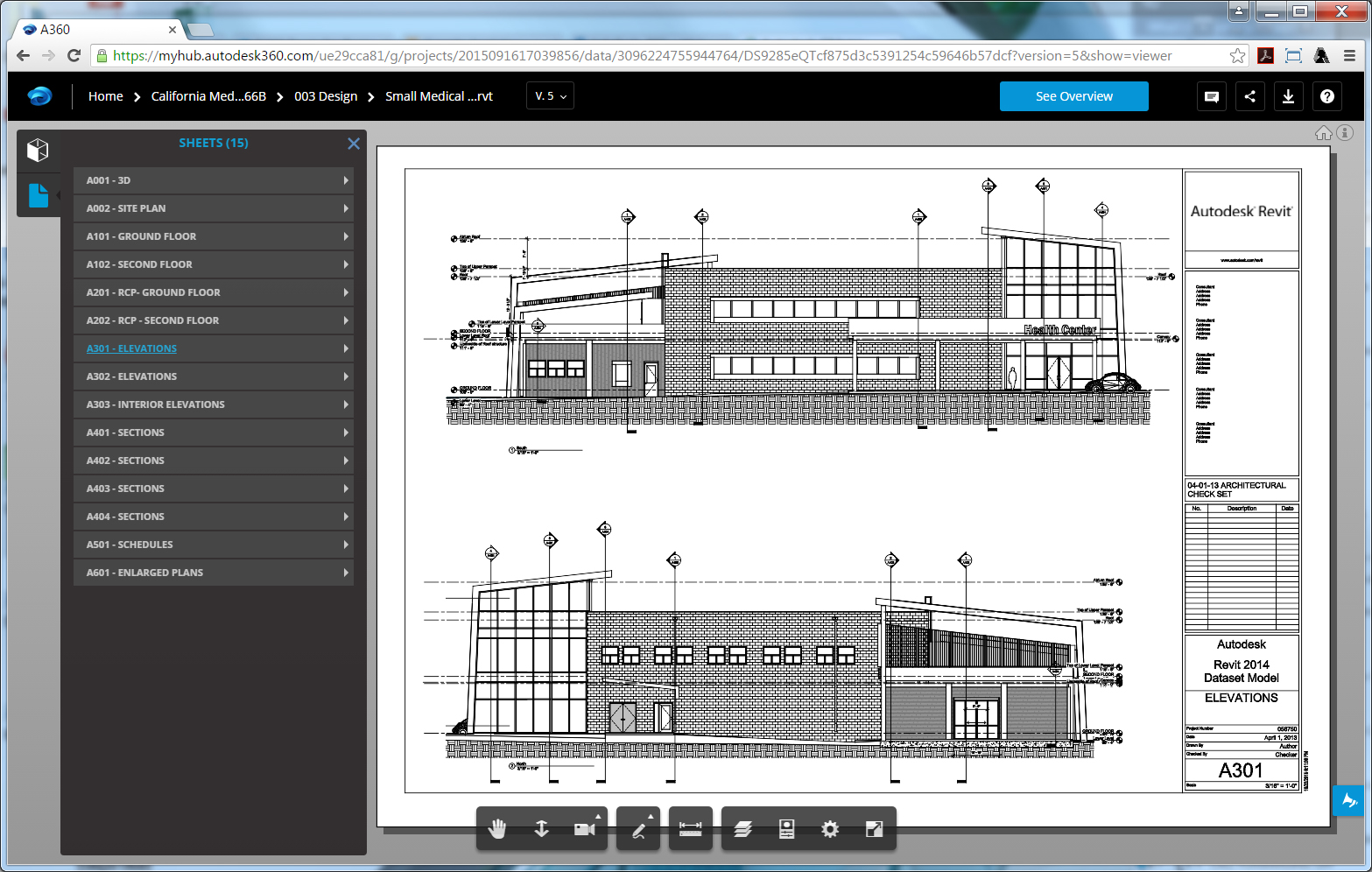Expand the A601 - ENLARGED PLANS arrow
Viewport: 1372px width, 872px height.
(346, 573)
